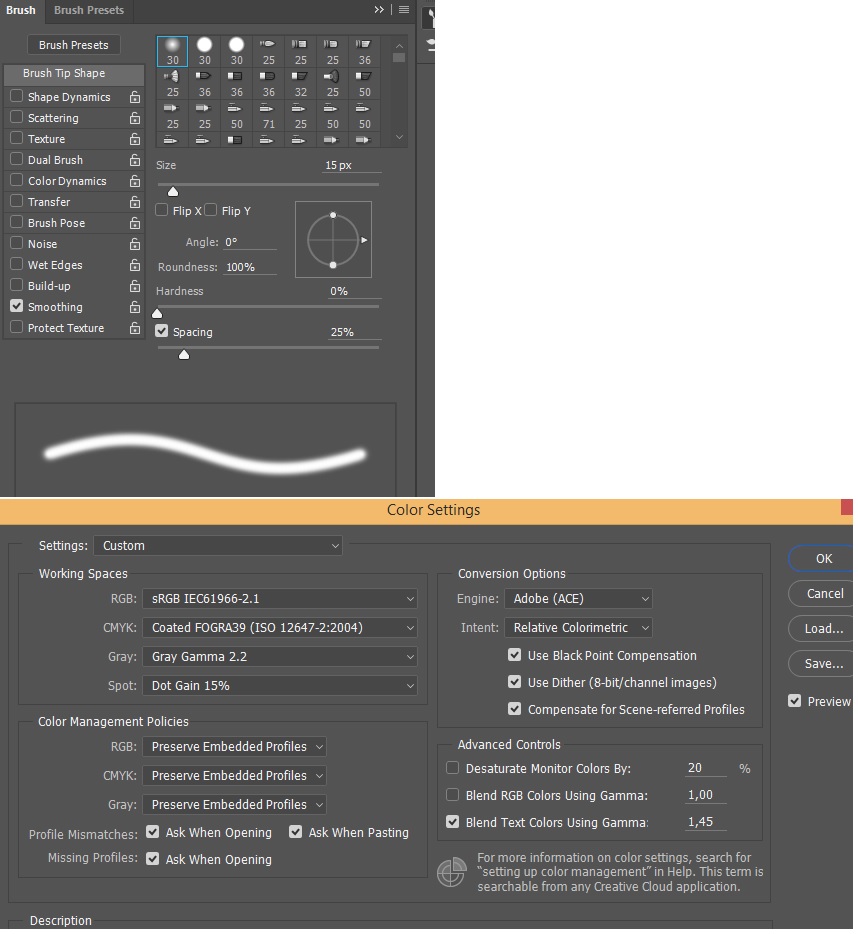Open the Gray Gamma 2.2 dropdown
The width and height of the screenshot is (858, 934).
coord(280,656)
